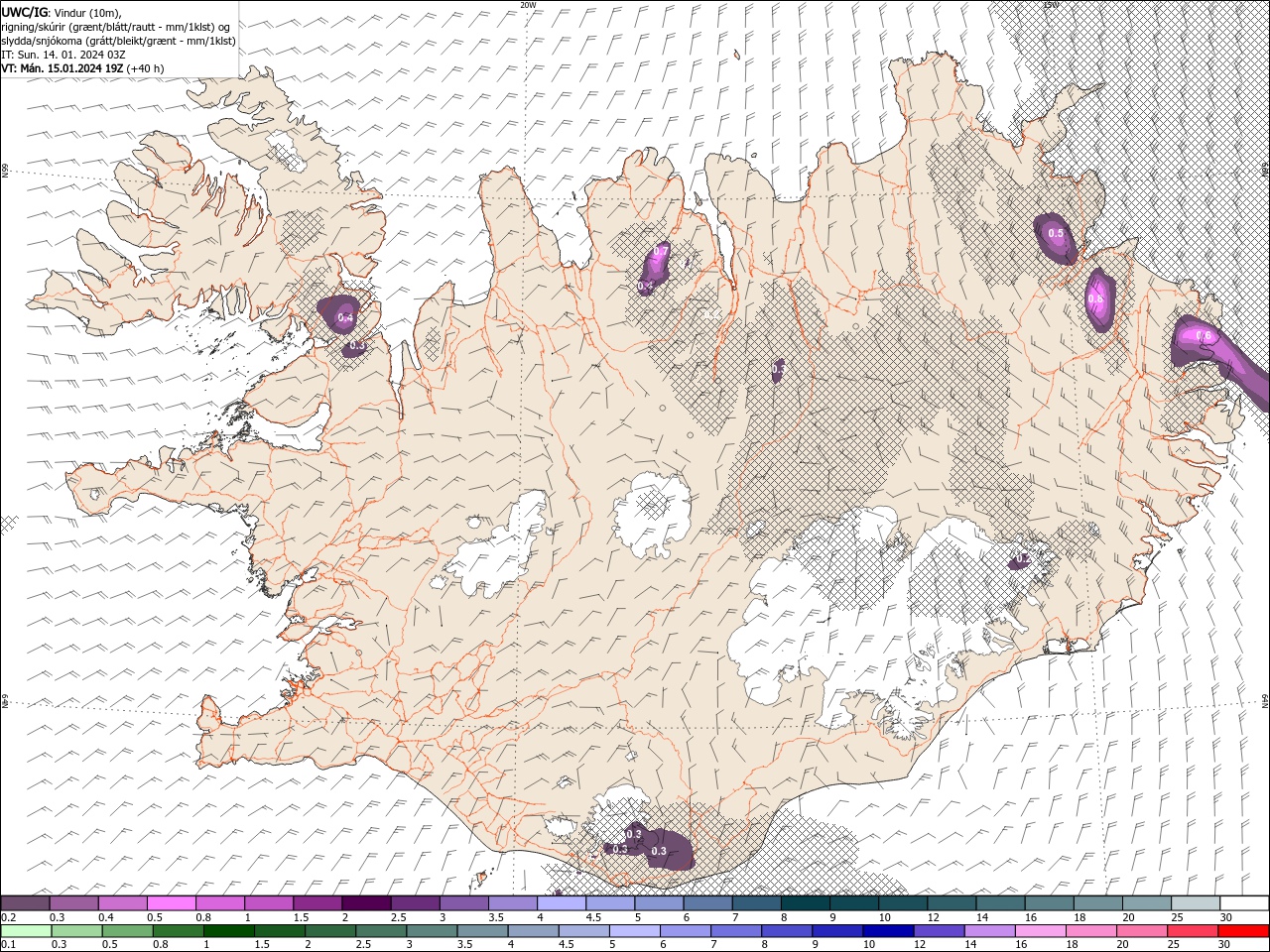Pick upper legend swatch between 25 and 30

tap(1195, 903)
